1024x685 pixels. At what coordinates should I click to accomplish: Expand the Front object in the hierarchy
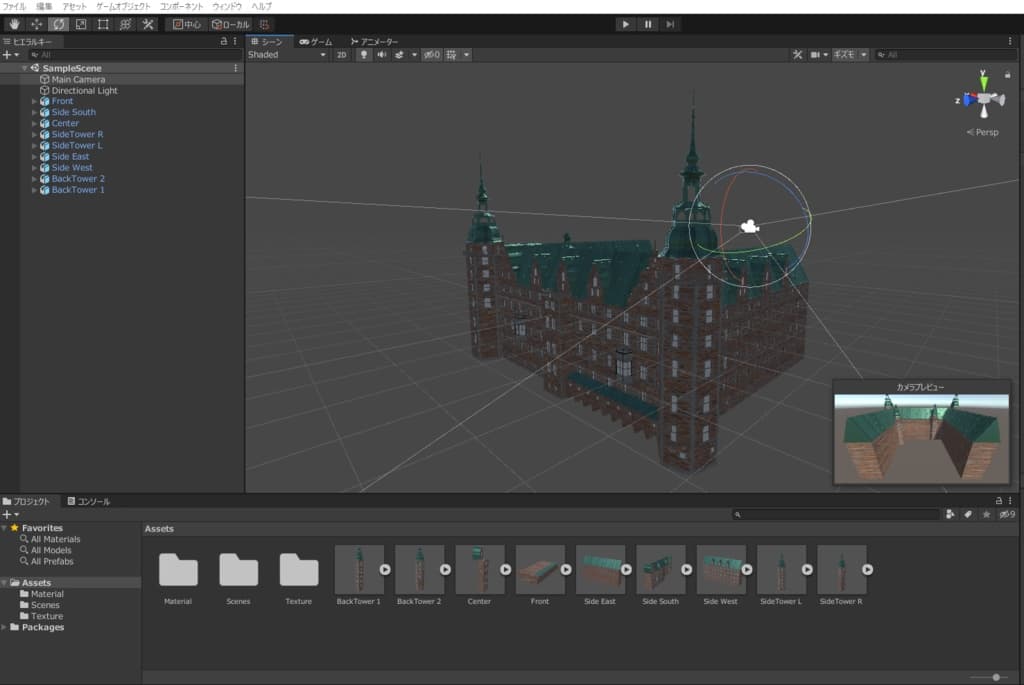[34, 101]
